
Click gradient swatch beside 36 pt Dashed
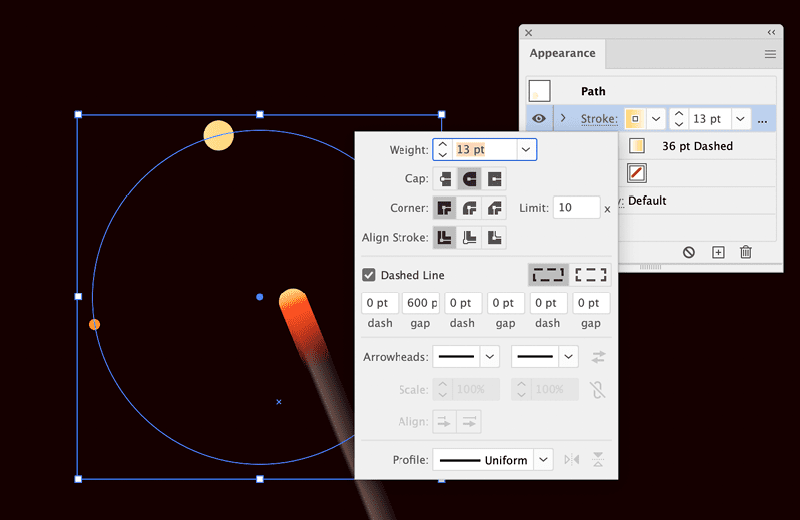pyautogui.click(x=637, y=146)
